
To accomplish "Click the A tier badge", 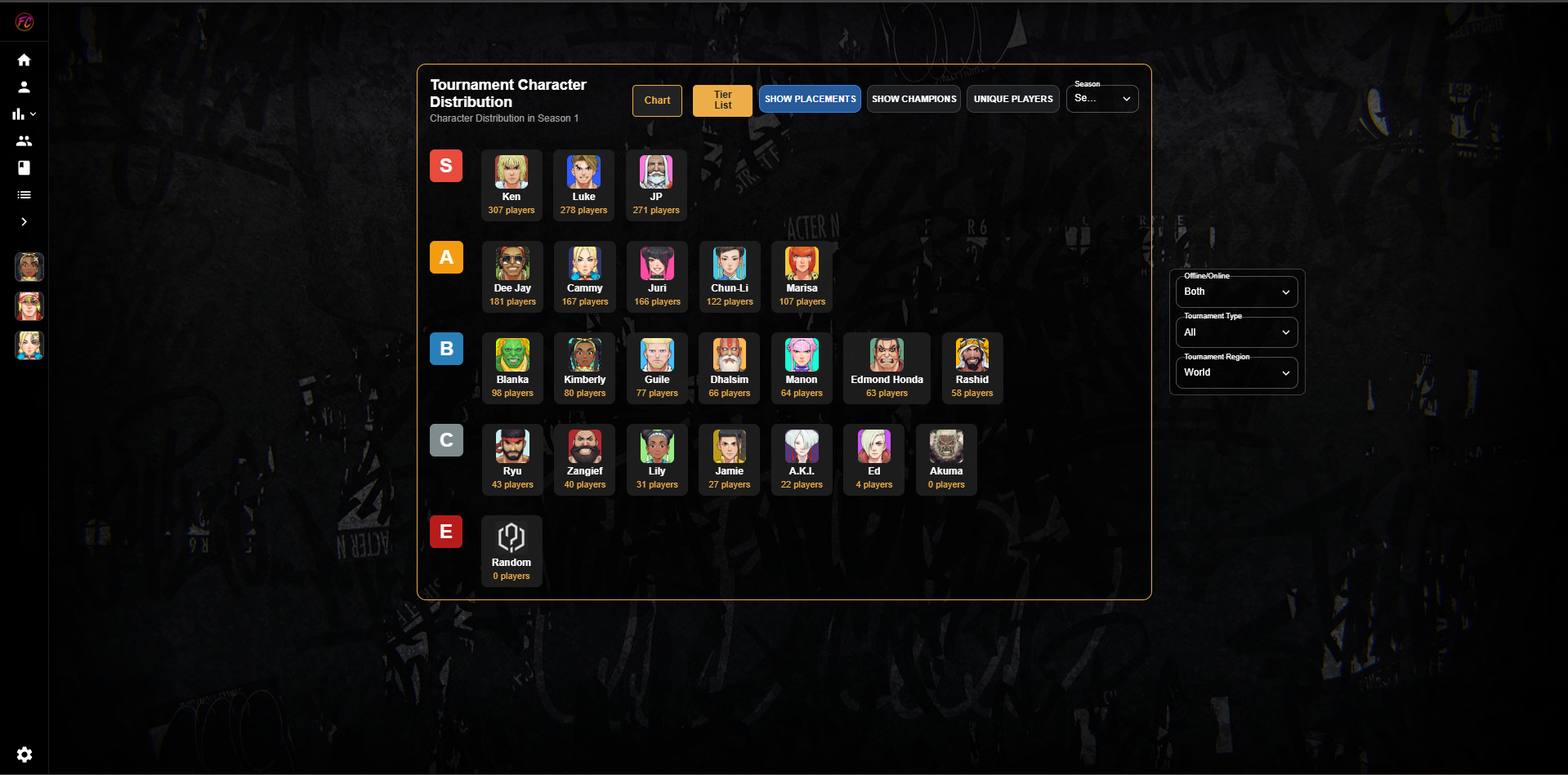I will point(446,257).
